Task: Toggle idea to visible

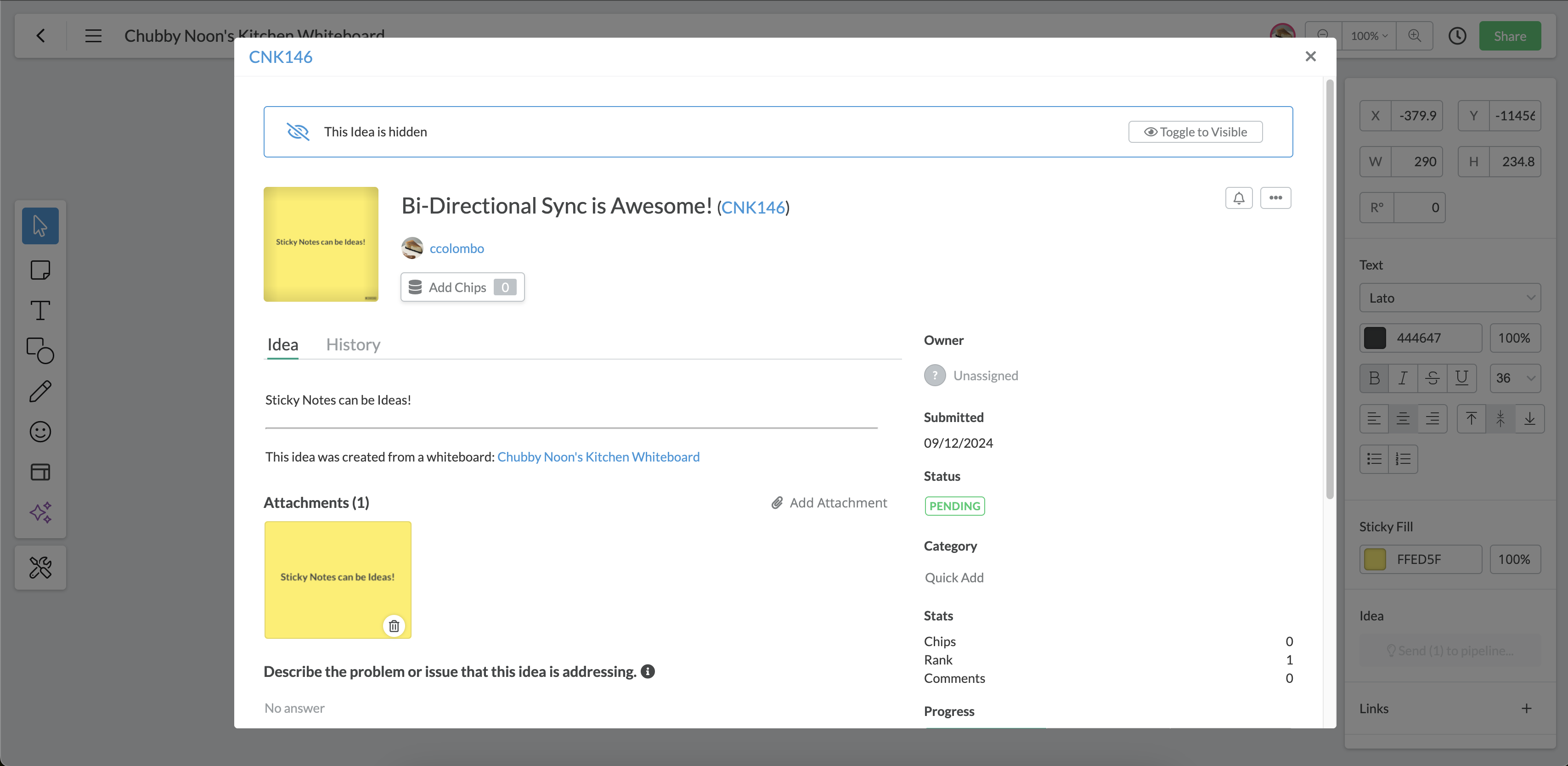Action: click(x=1195, y=131)
